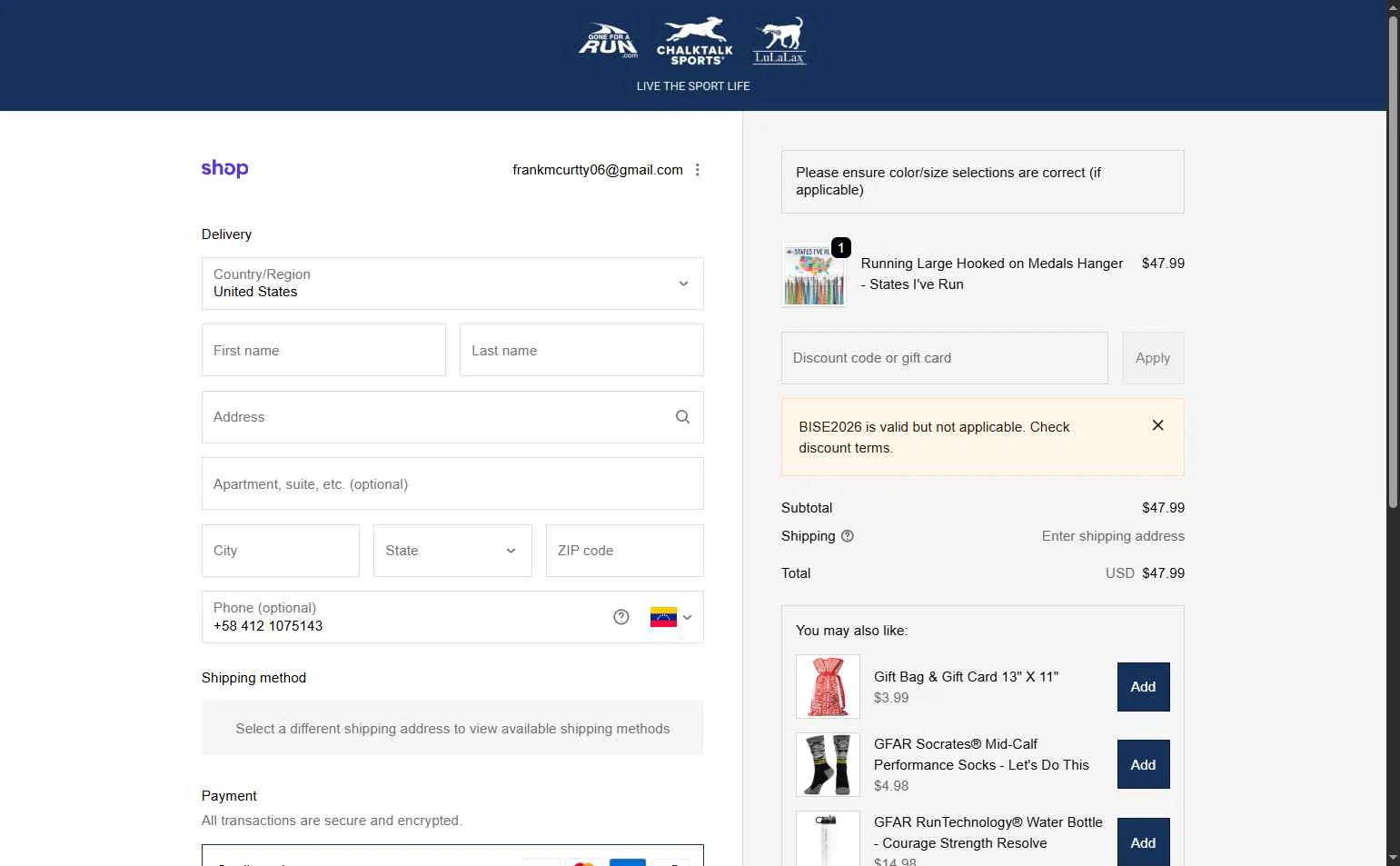Click the Socrates socks product image
Image resolution: width=1400 pixels, height=866 pixels.
[828, 765]
